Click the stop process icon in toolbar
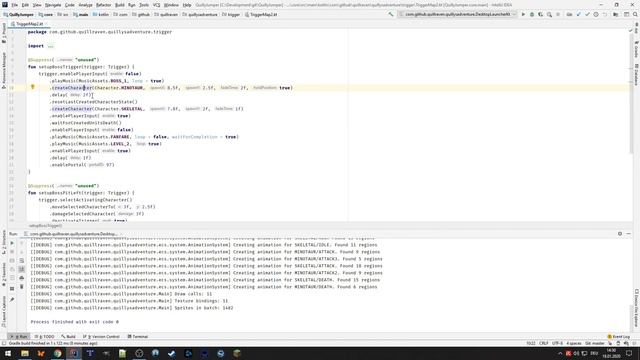 [558, 14]
